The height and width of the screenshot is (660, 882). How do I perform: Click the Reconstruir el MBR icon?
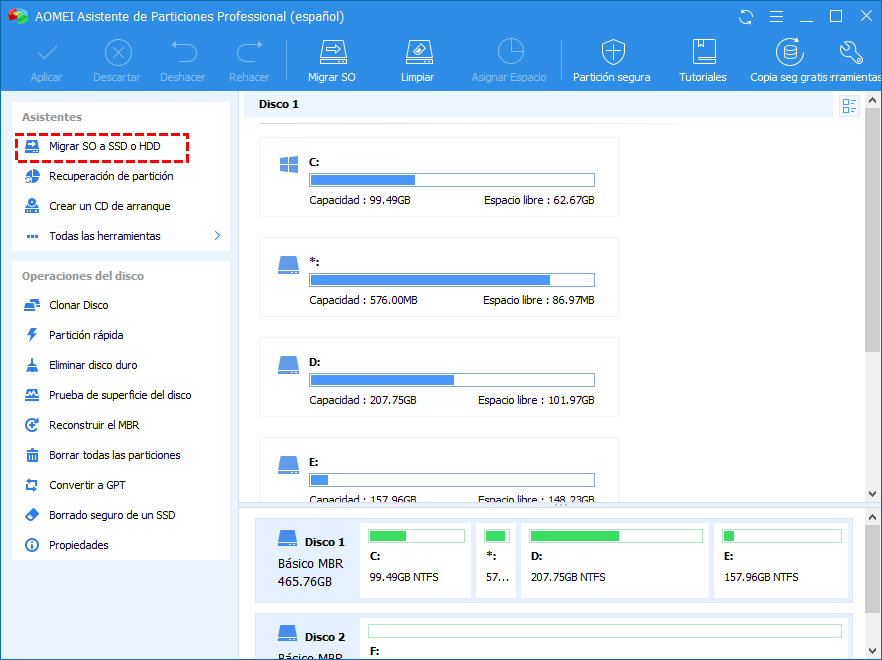pyautogui.click(x=32, y=425)
